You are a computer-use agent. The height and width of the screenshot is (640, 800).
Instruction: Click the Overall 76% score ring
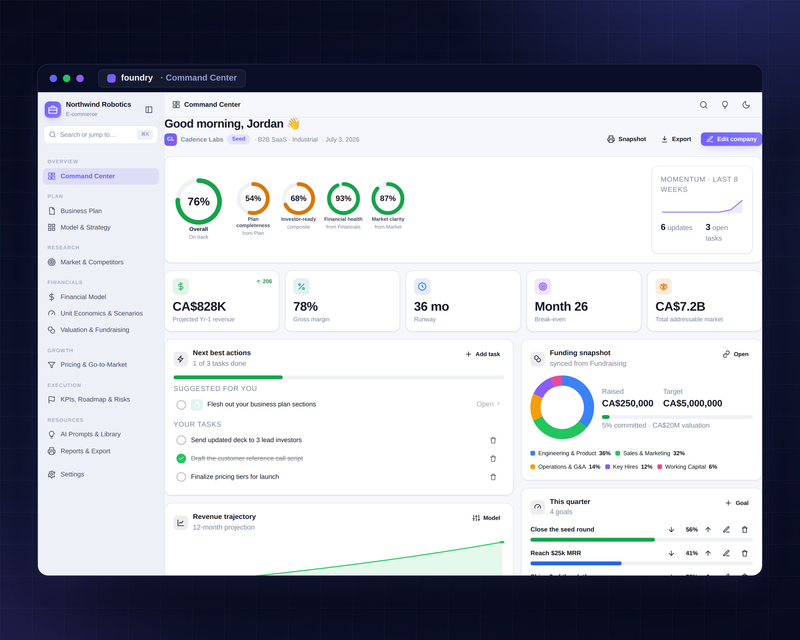[198, 202]
